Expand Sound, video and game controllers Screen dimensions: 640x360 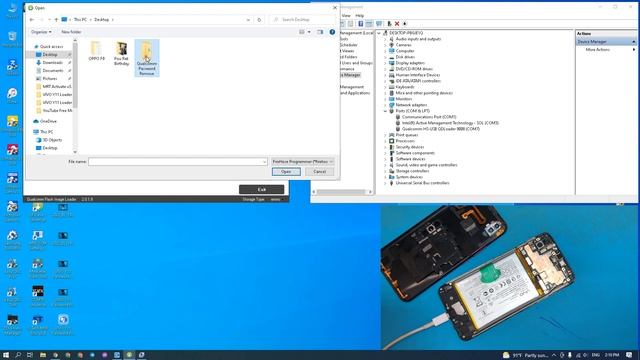(x=385, y=165)
